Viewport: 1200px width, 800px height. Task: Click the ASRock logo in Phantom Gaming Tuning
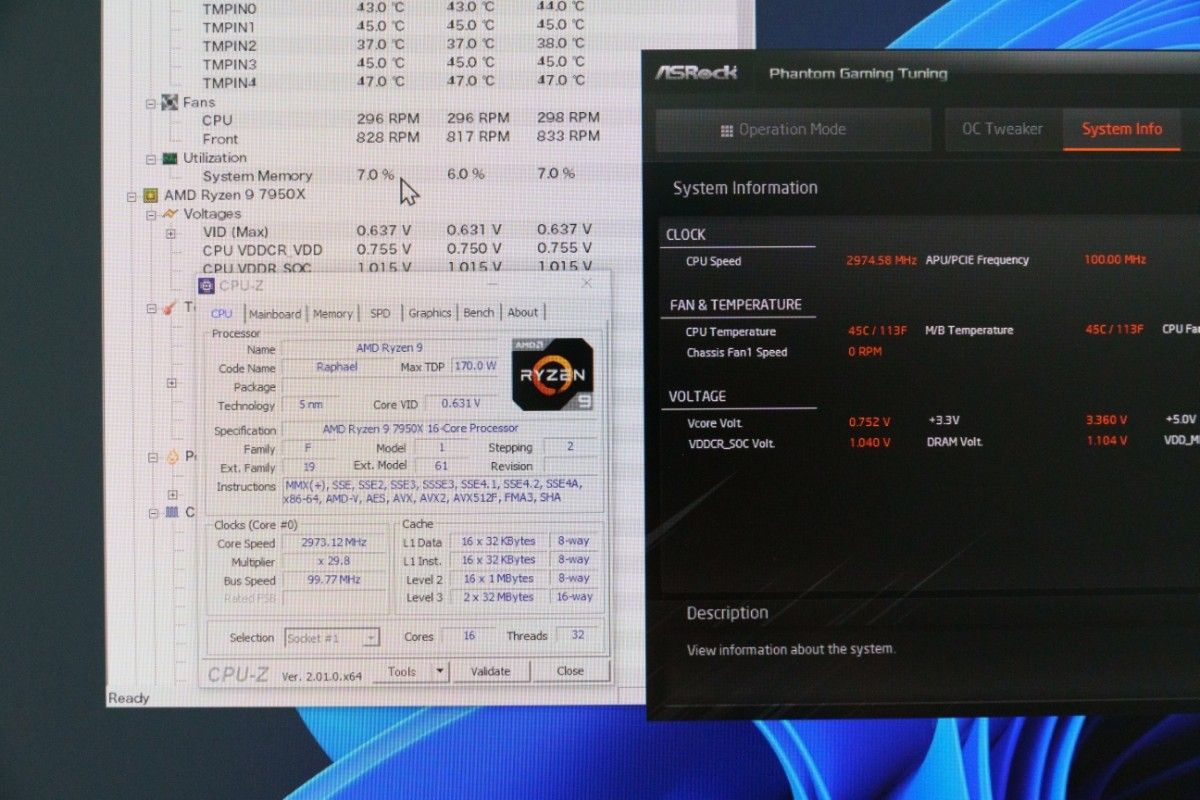coord(696,72)
